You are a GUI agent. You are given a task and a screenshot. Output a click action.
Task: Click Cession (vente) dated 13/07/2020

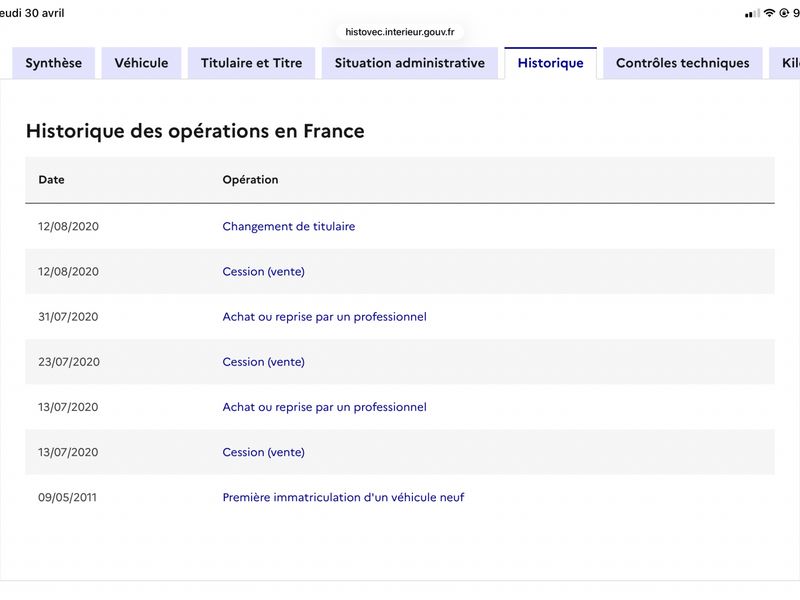tap(263, 452)
